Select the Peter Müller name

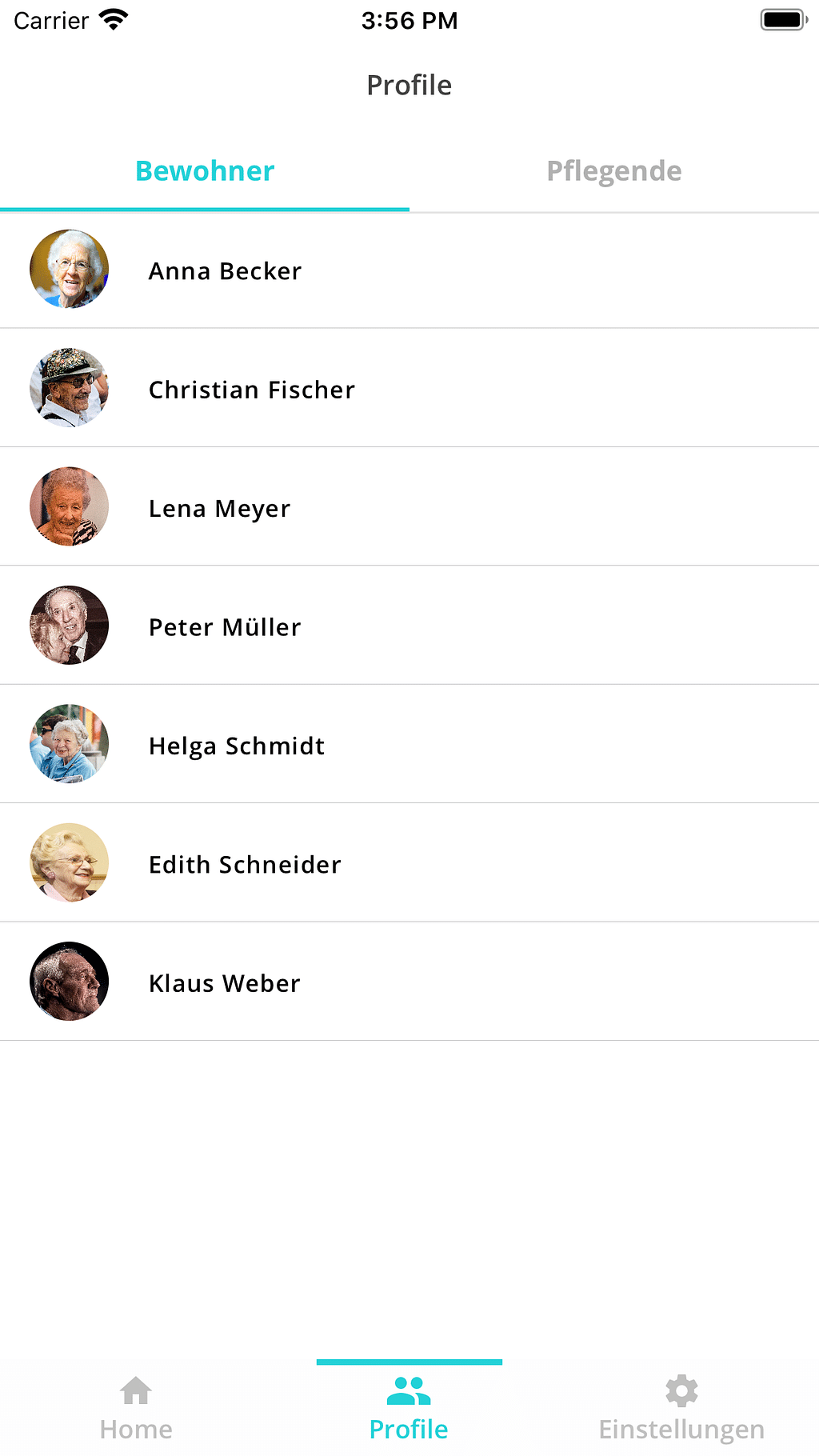(x=225, y=627)
